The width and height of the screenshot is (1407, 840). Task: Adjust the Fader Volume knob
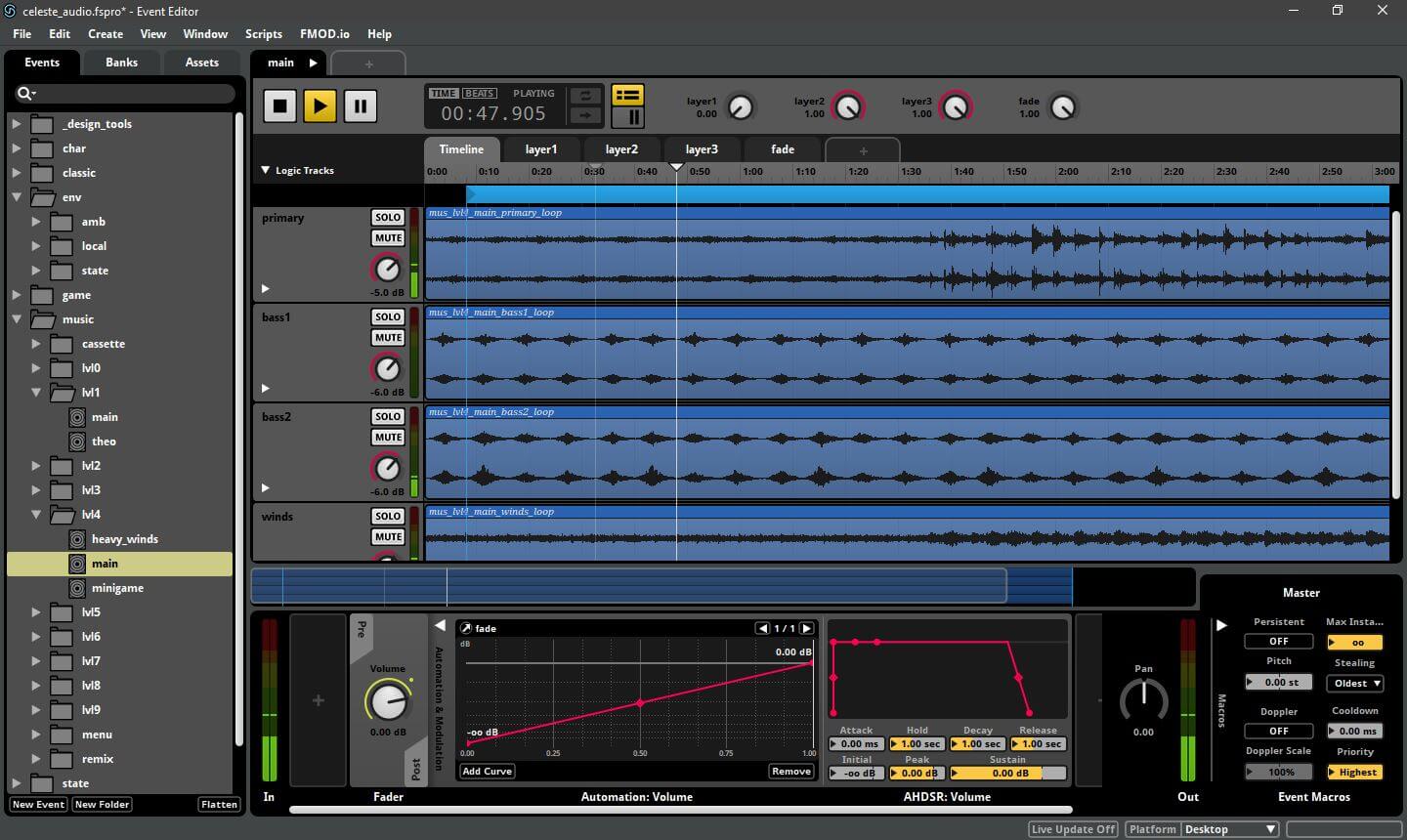click(388, 700)
